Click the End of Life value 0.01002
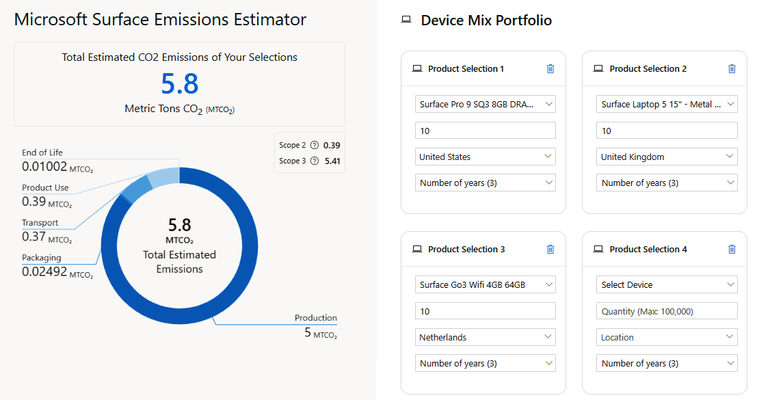 coord(44,166)
